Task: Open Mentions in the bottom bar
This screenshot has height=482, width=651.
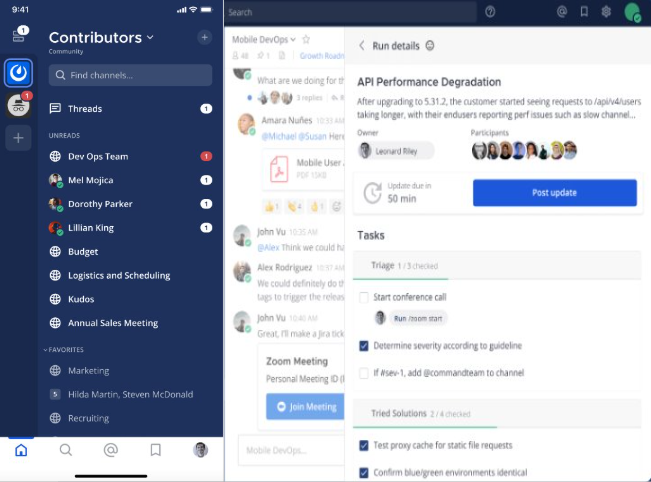Action: [x=111, y=450]
